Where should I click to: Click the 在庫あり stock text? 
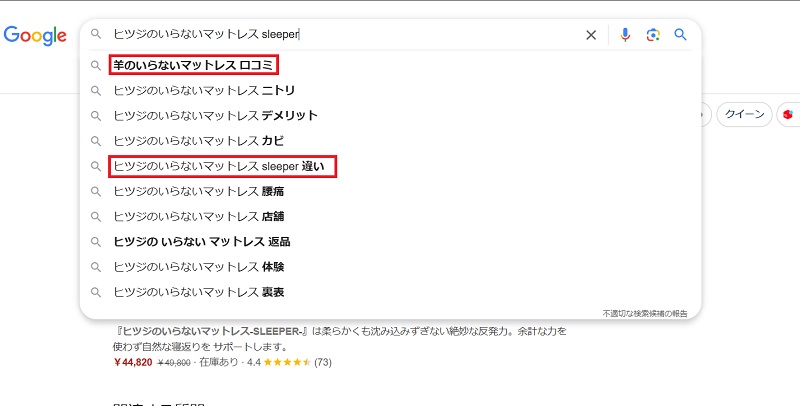pyautogui.click(x=219, y=362)
